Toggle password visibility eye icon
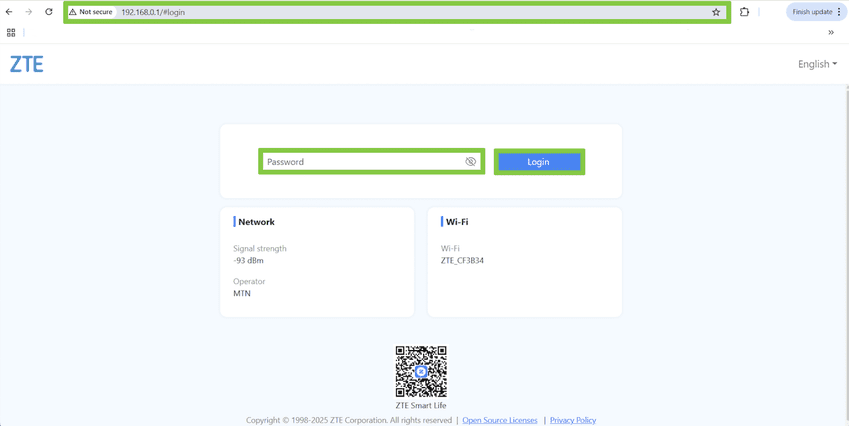 [471, 162]
